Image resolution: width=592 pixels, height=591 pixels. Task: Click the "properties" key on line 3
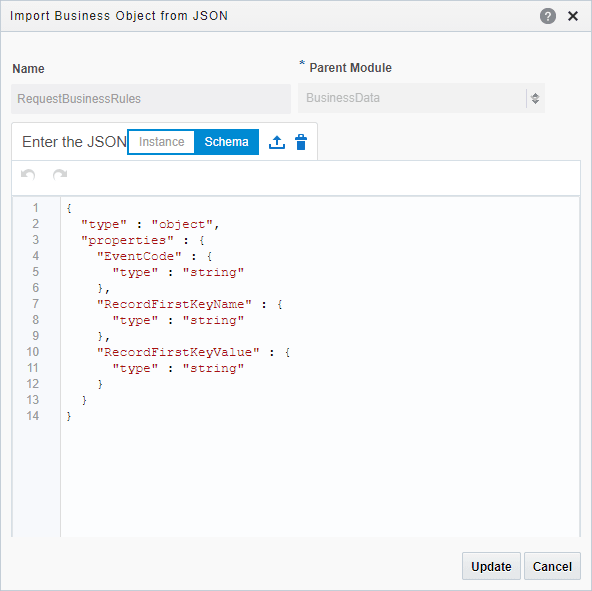127,241
